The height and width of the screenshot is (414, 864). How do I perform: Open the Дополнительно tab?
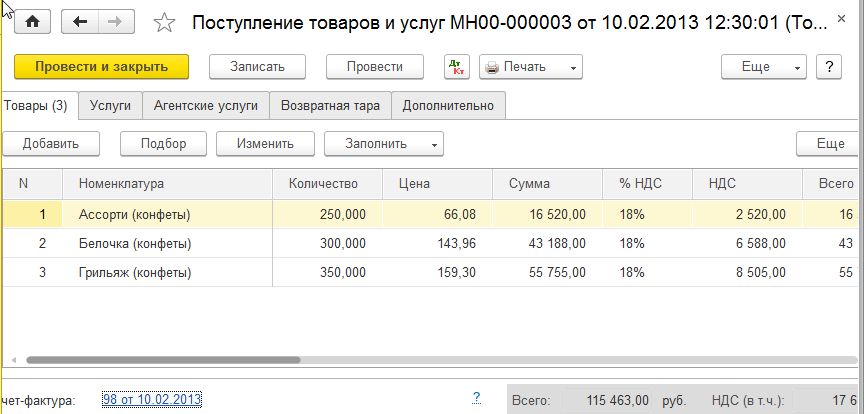tap(448, 105)
